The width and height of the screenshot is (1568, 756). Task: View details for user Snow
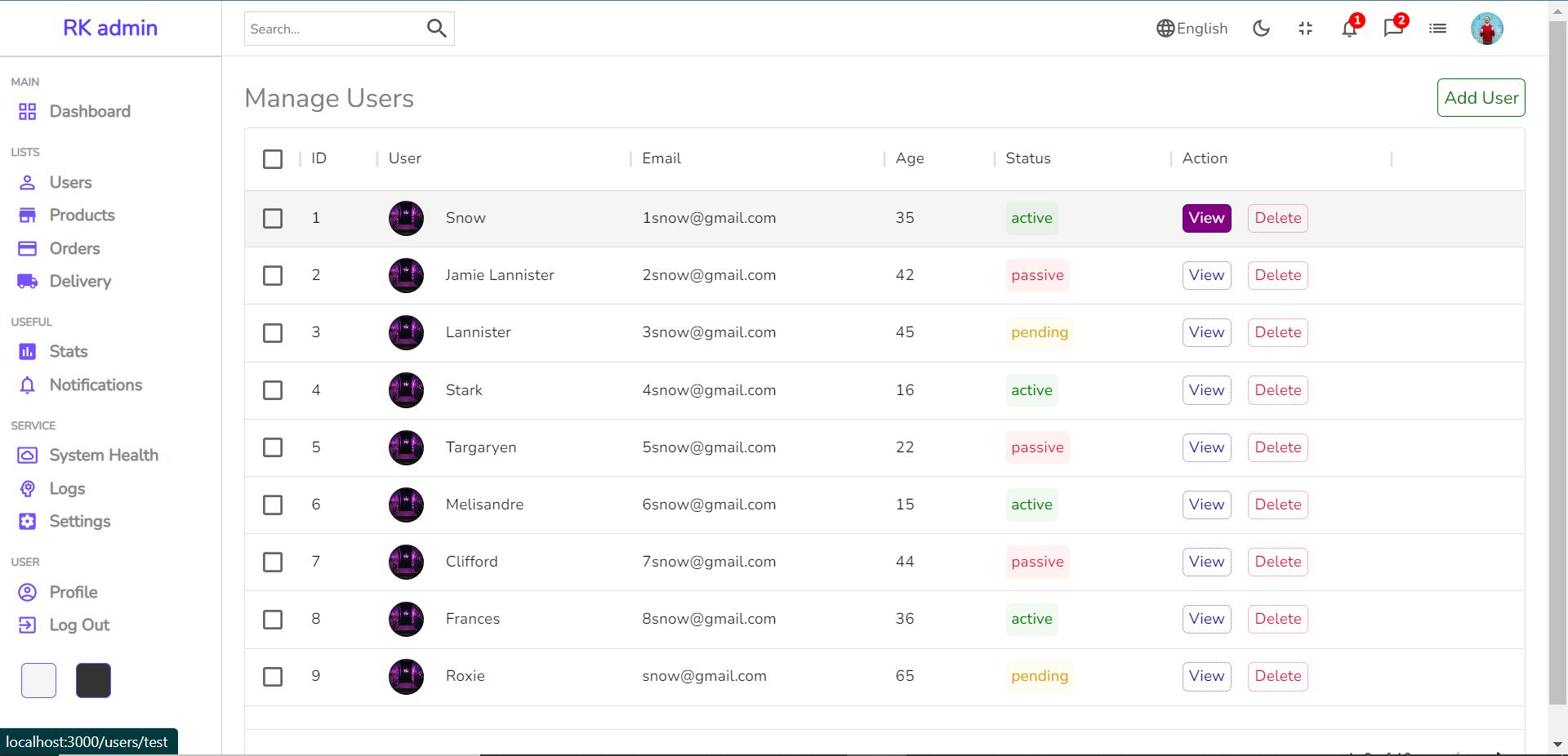pyautogui.click(x=1205, y=218)
